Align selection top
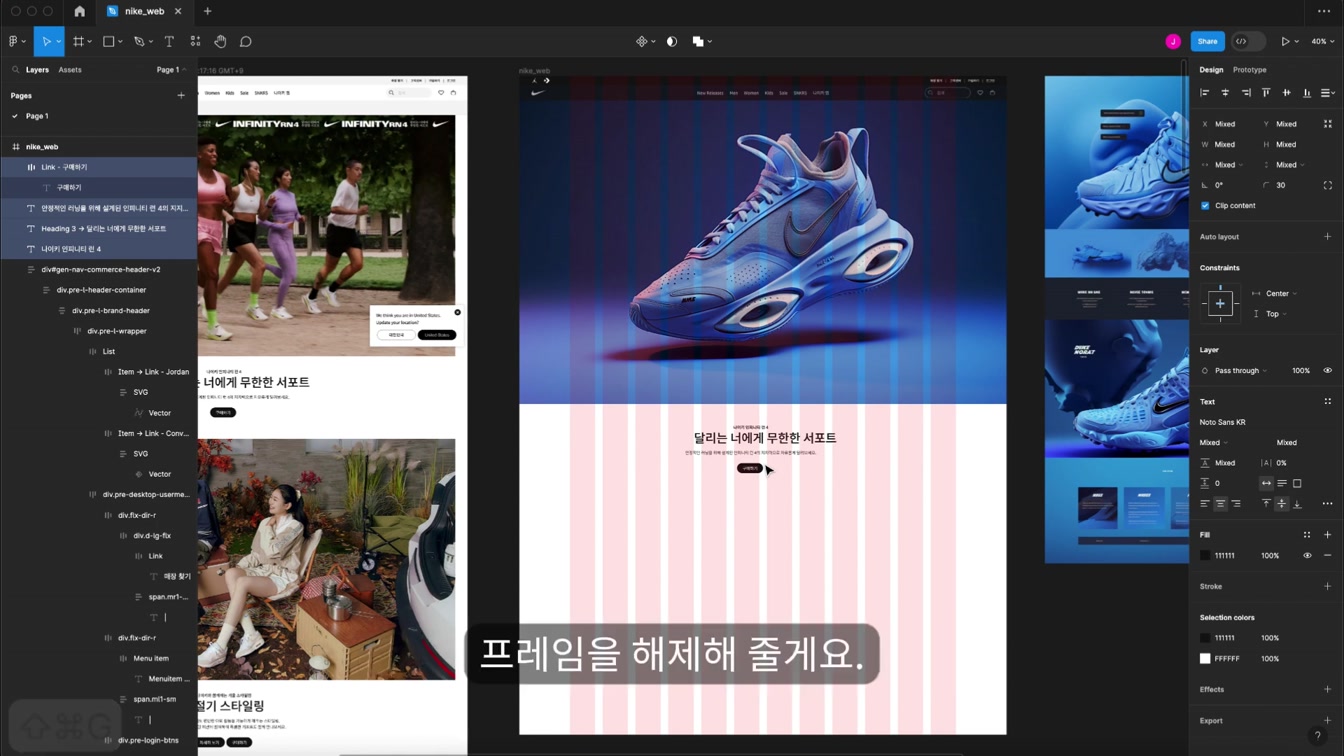The width and height of the screenshot is (1344, 756). [1266, 93]
